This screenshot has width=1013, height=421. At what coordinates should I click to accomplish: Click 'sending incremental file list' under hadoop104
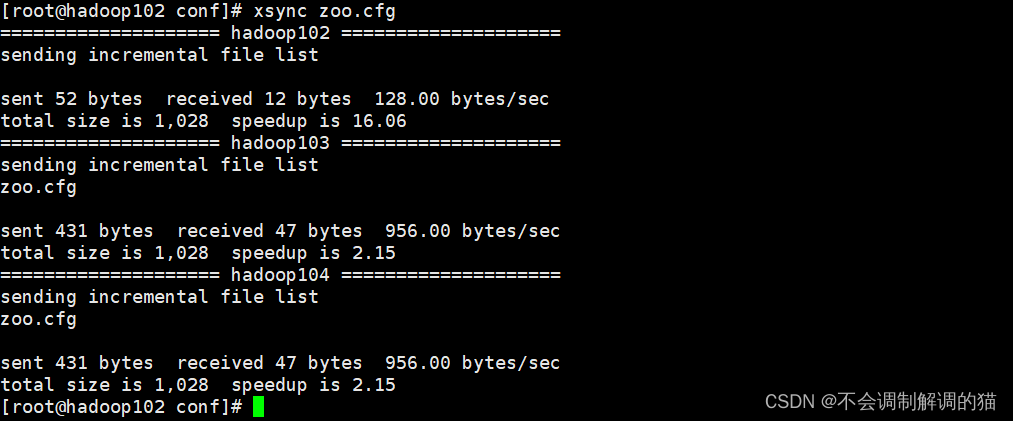point(159,297)
